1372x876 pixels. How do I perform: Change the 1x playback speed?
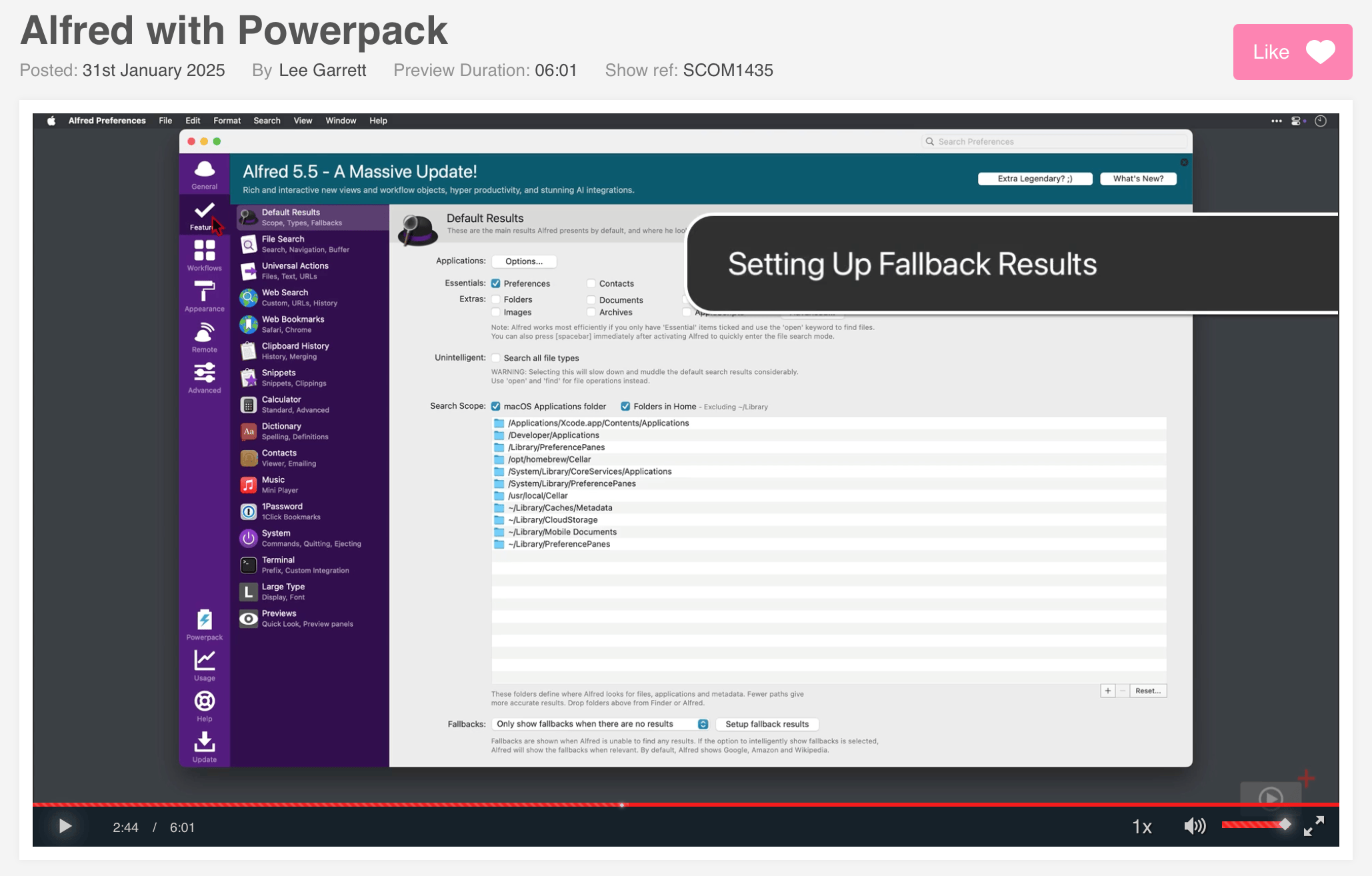(1141, 827)
